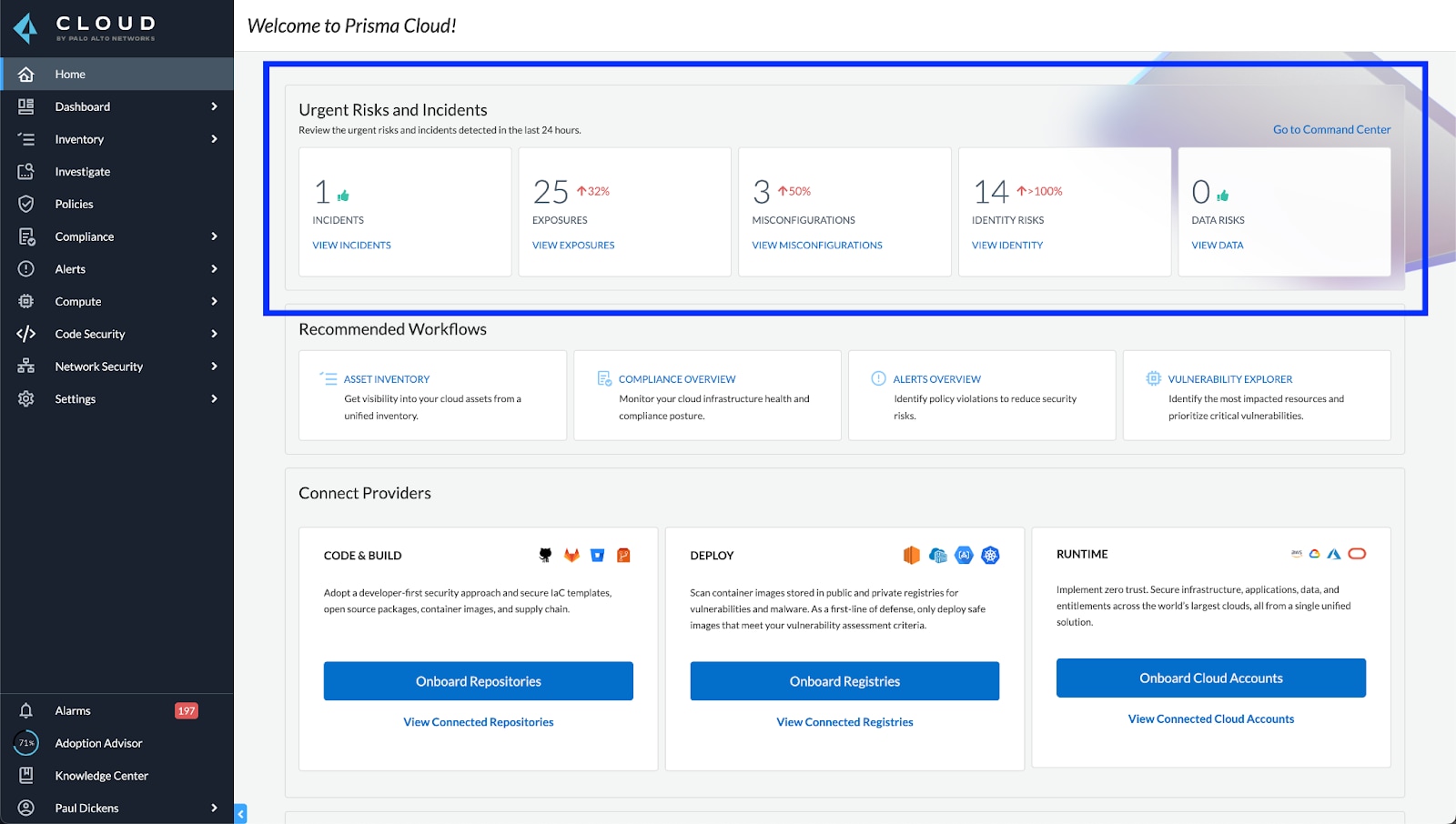This screenshot has height=824, width=1456.
Task: Open the View Identity link
Action: click(1007, 246)
